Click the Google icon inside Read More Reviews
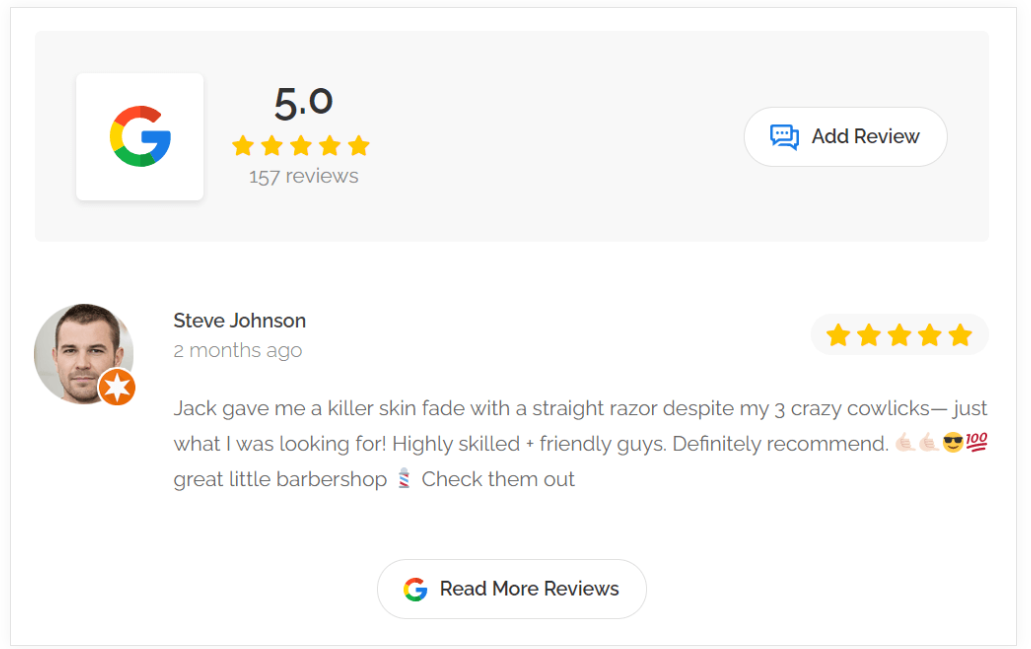The width and height of the screenshot is (1031, 649). pos(417,589)
